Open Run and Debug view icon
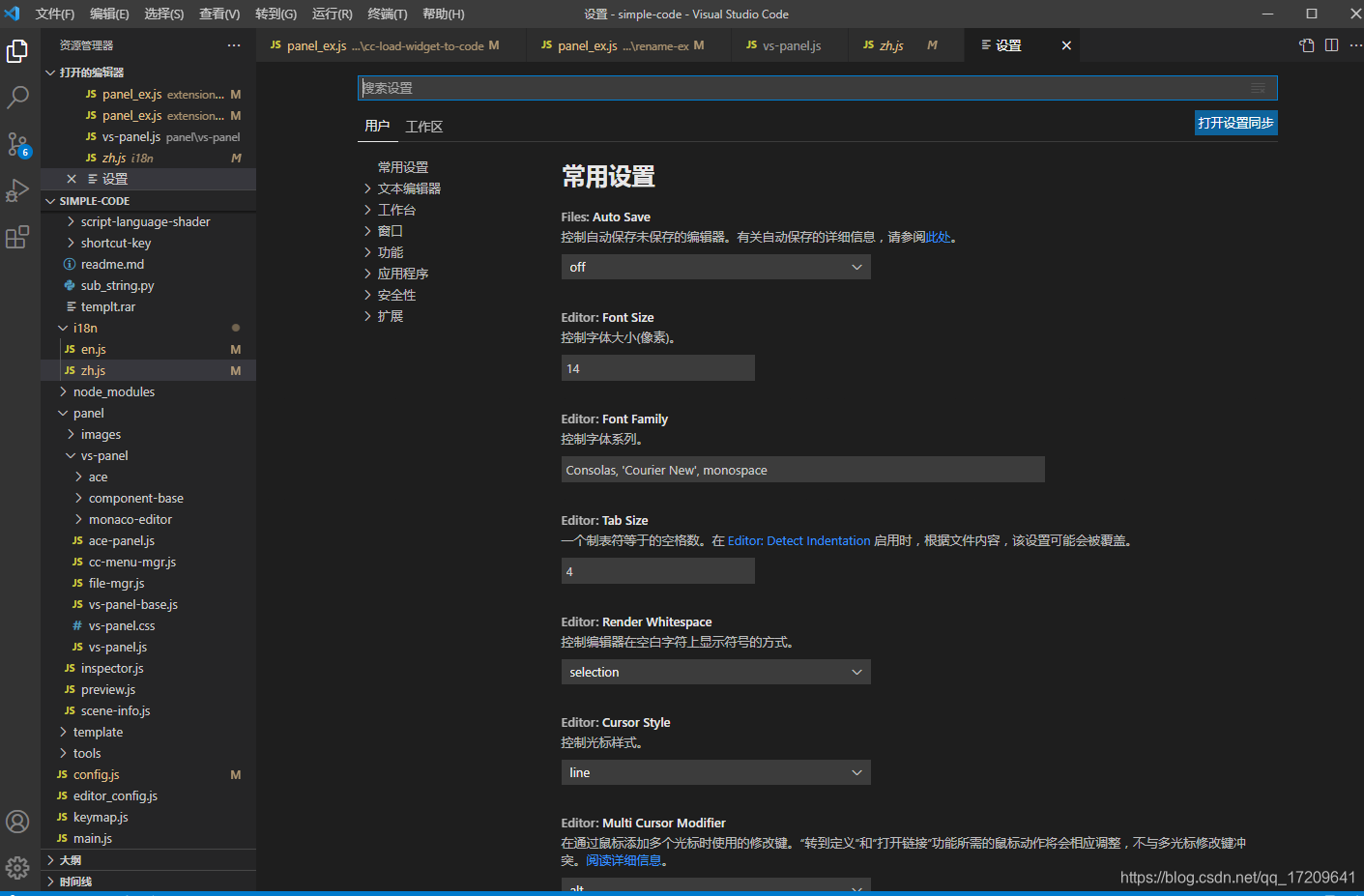The image size is (1364, 896). coord(17,190)
